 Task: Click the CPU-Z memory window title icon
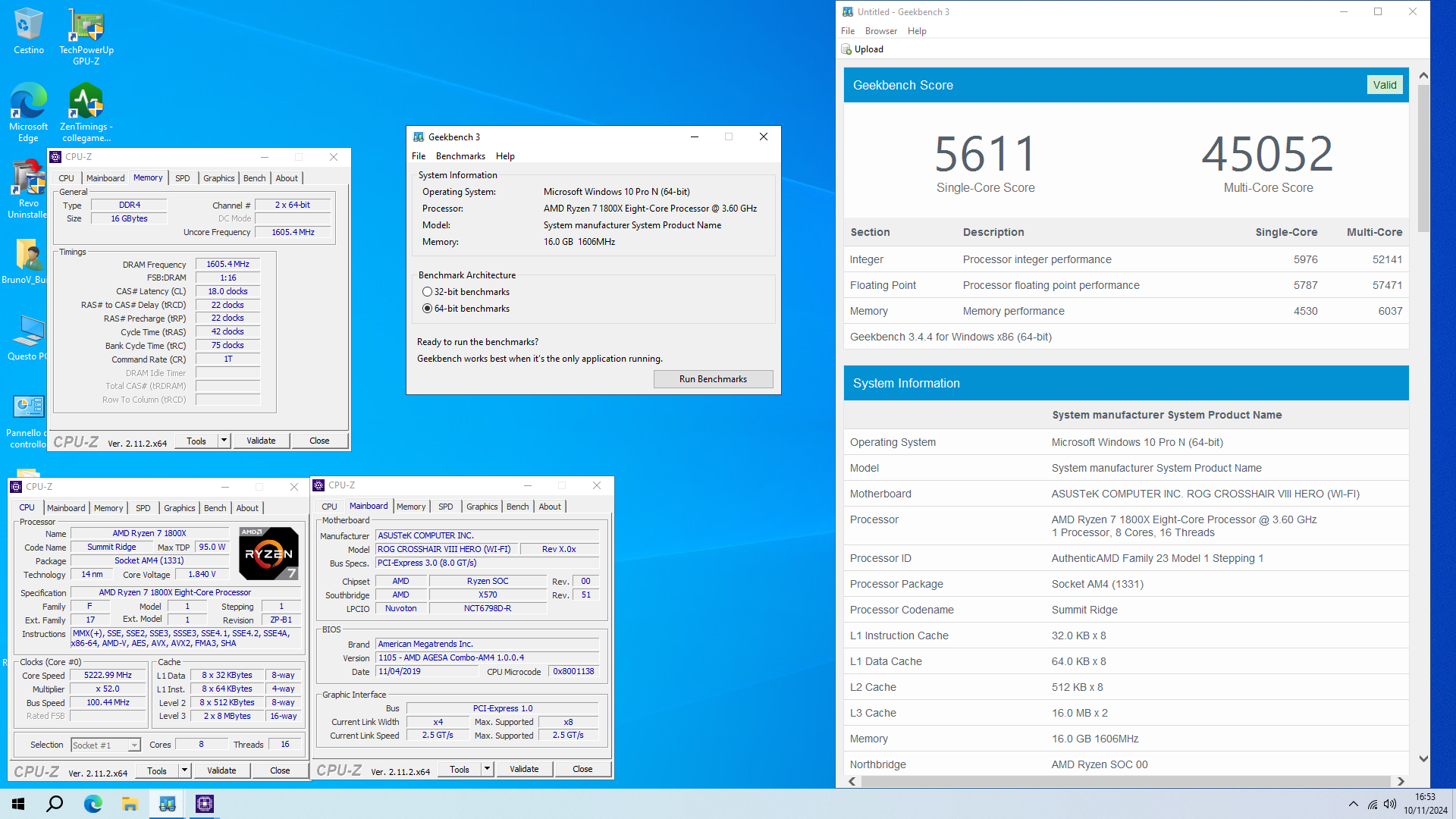coord(55,157)
